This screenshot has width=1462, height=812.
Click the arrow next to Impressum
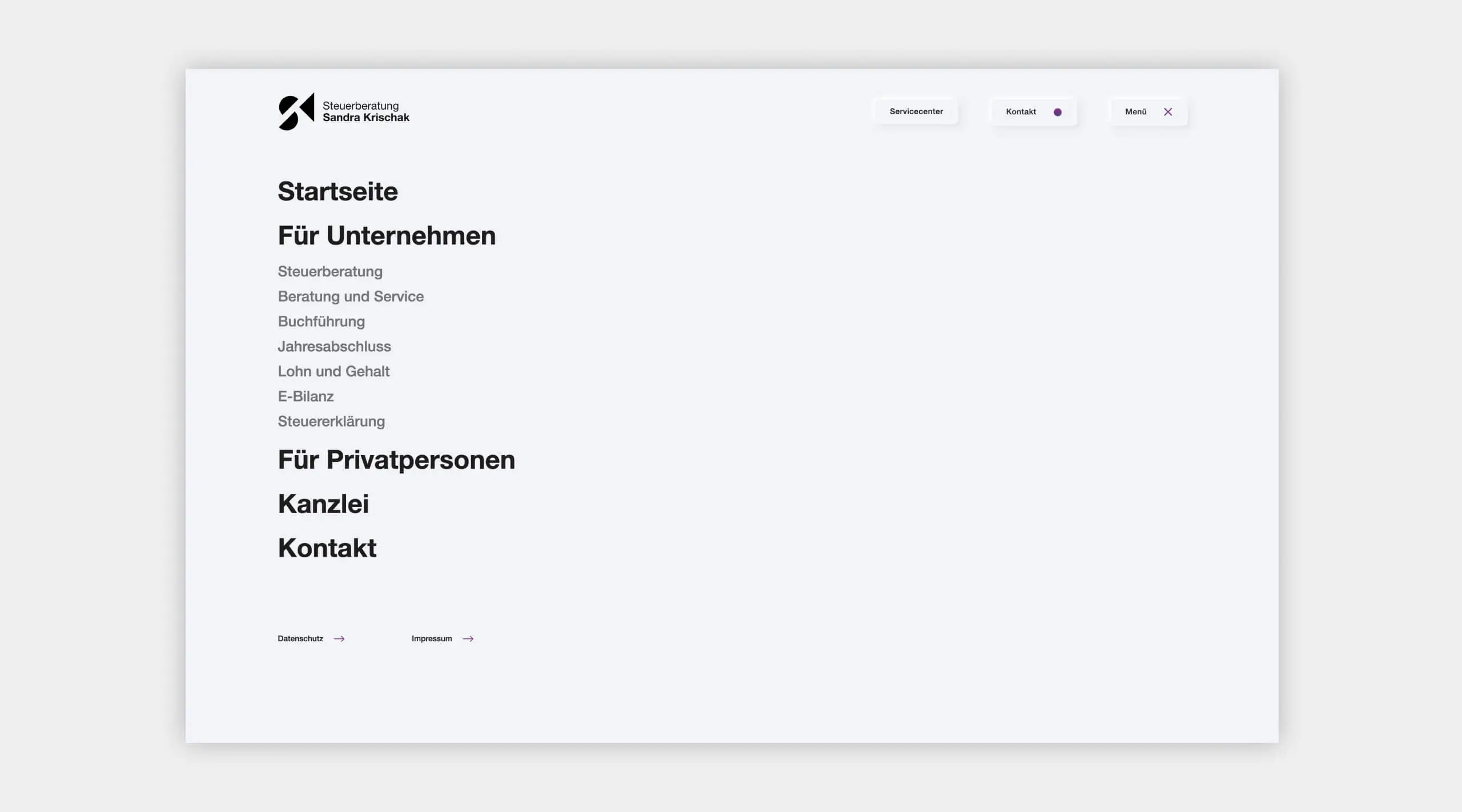468,639
